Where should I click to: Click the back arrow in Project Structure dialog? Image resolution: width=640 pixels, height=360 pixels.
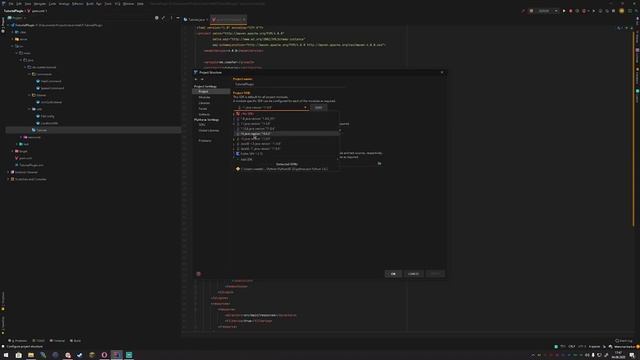[x=196, y=79]
